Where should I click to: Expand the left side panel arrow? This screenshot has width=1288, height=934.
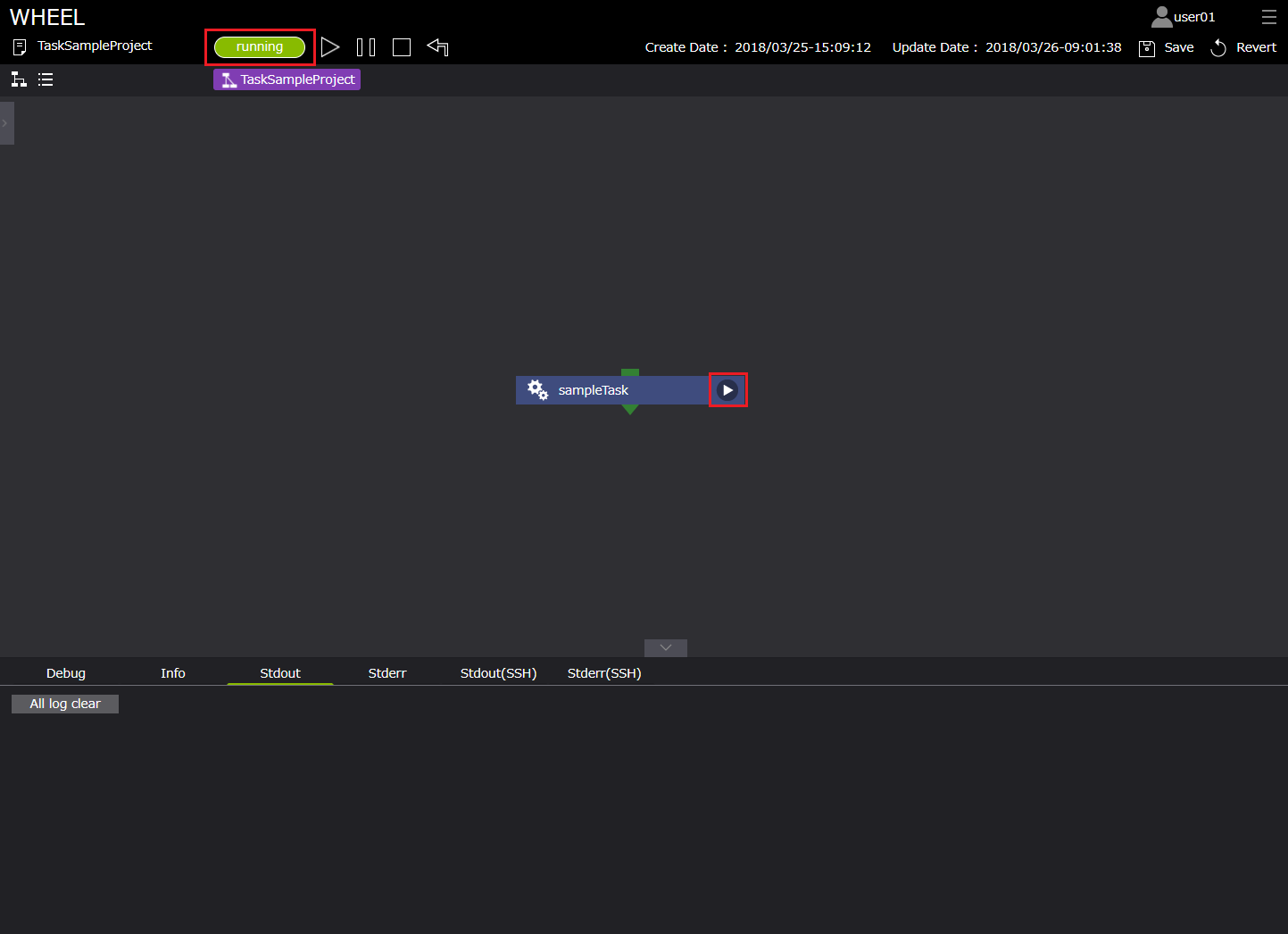pos(5,123)
